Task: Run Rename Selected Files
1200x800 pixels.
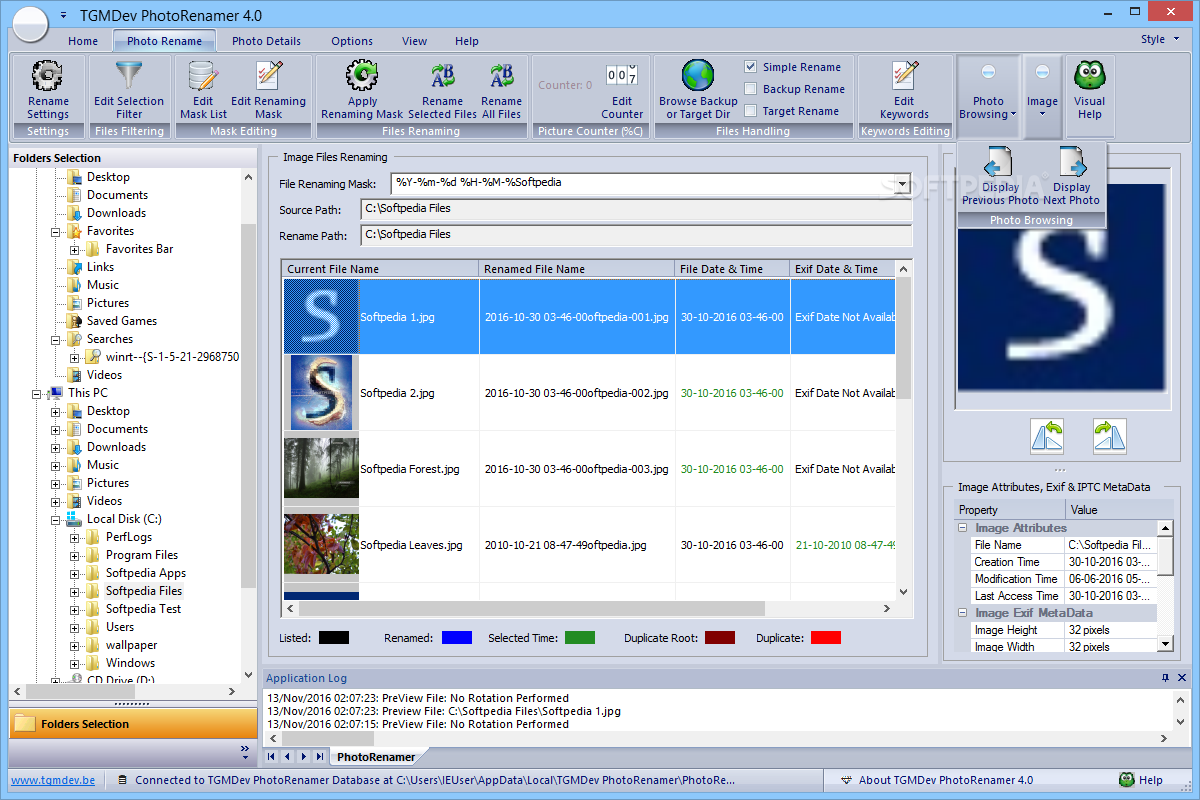Action: [443, 78]
